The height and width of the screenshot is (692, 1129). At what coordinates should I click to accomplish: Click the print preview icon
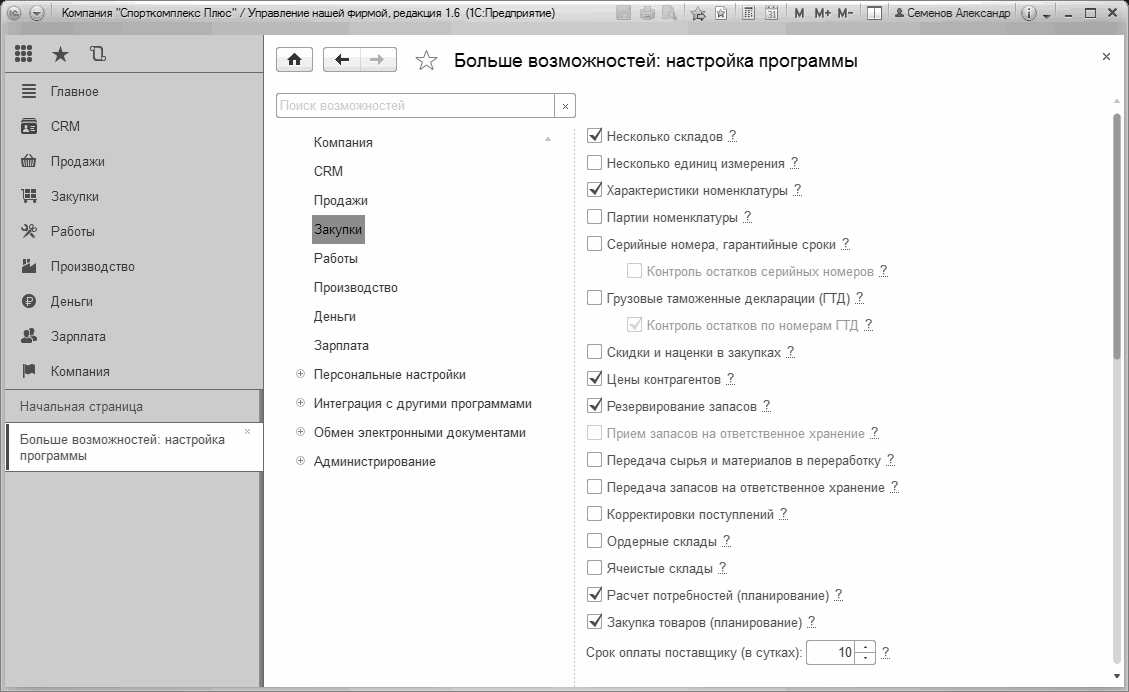(669, 13)
